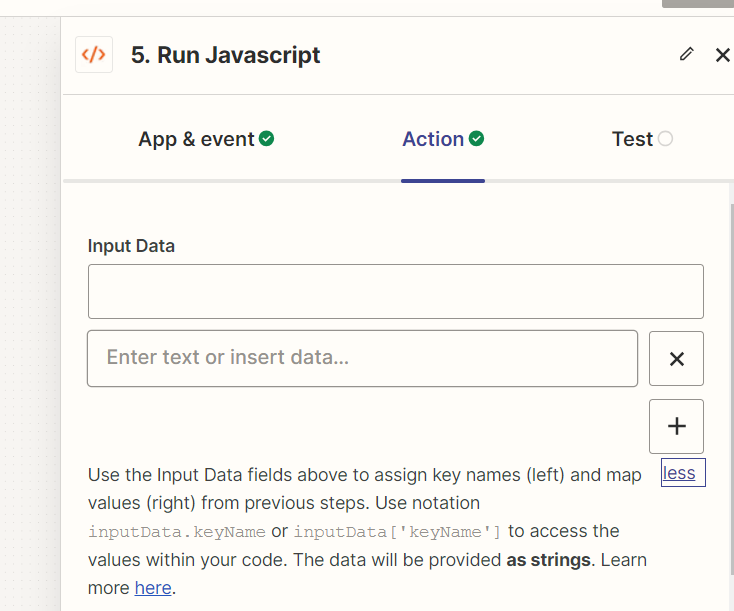Viewport: 734px width, 611px height.
Task: Click the Input Data key name field
Action: [x=396, y=291]
